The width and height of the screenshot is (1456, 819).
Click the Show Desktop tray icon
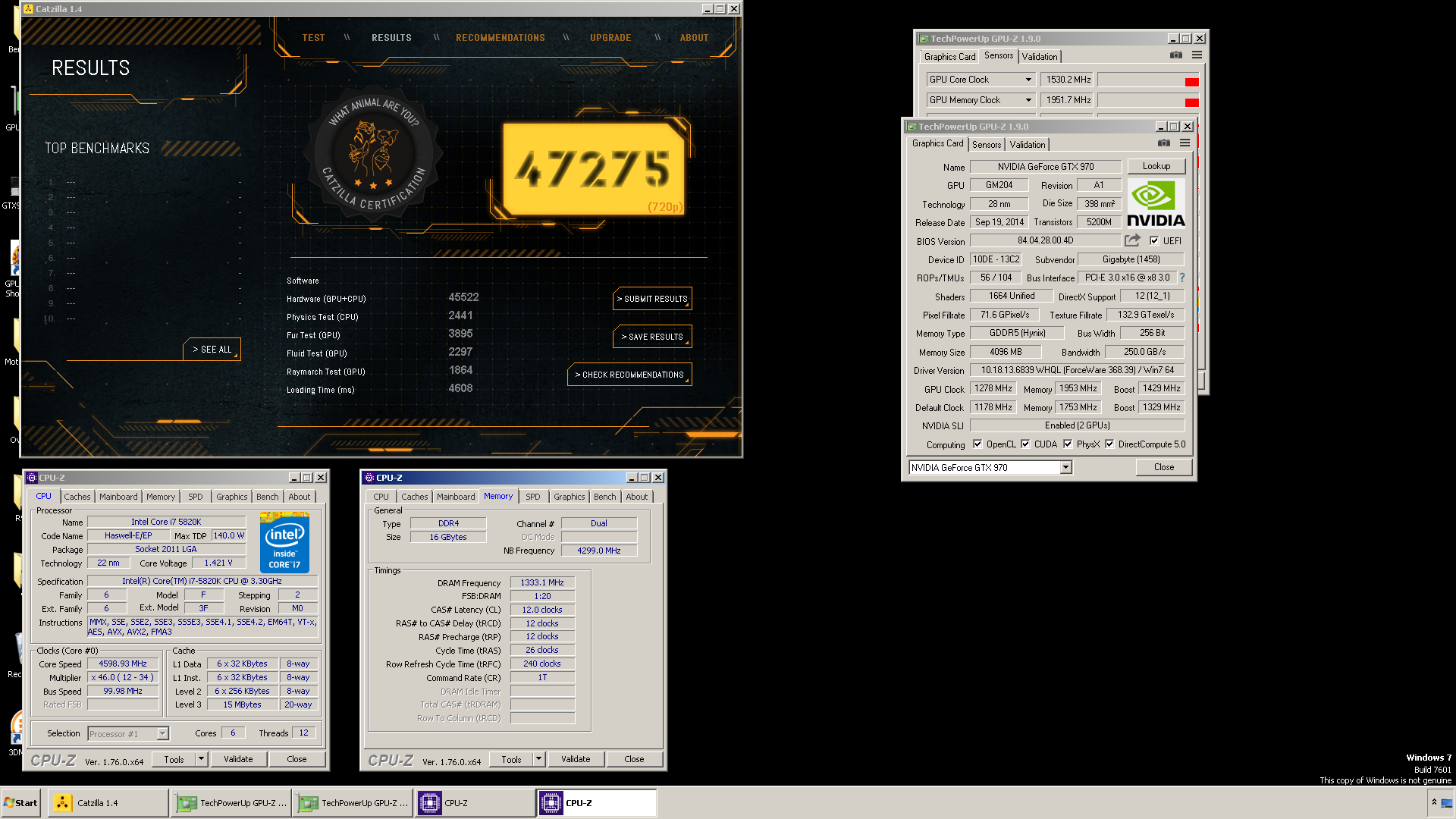[x=1447, y=803]
